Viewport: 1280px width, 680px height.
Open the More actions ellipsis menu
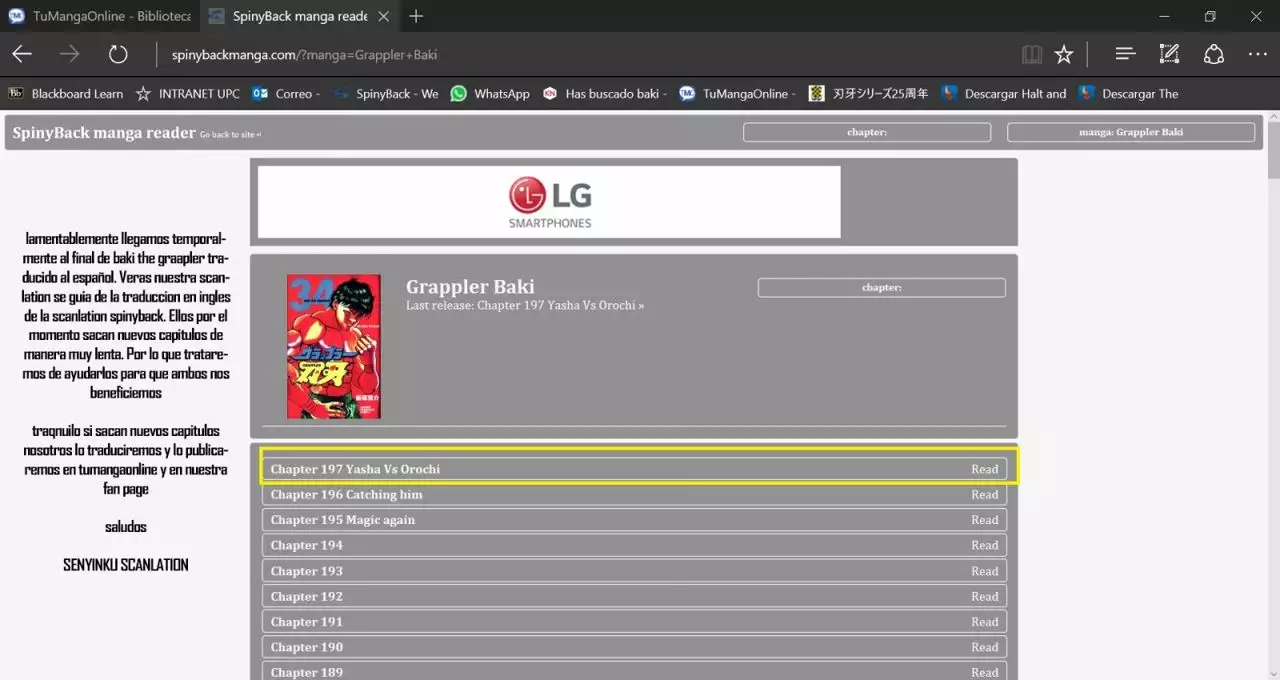[1257, 54]
